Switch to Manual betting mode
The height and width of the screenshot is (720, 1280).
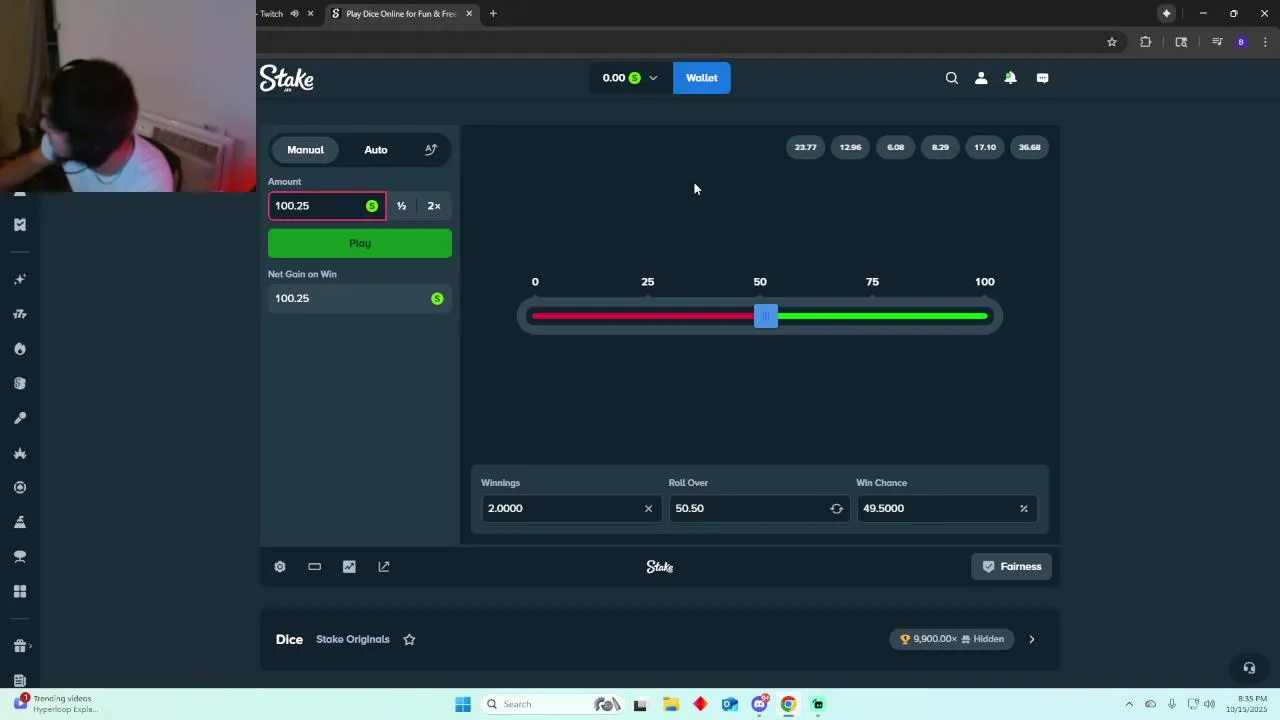click(305, 150)
